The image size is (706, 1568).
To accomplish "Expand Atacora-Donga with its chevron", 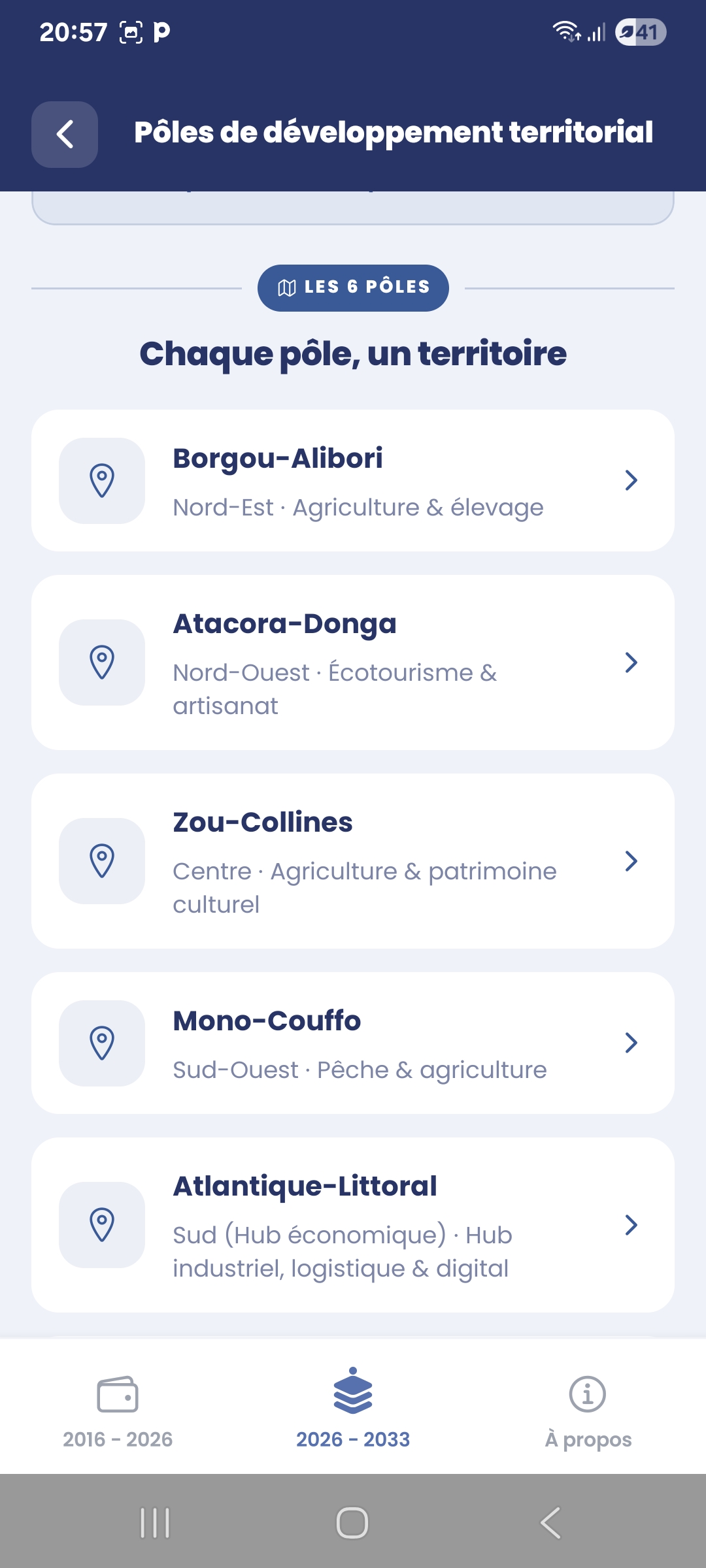I will click(x=631, y=662).
